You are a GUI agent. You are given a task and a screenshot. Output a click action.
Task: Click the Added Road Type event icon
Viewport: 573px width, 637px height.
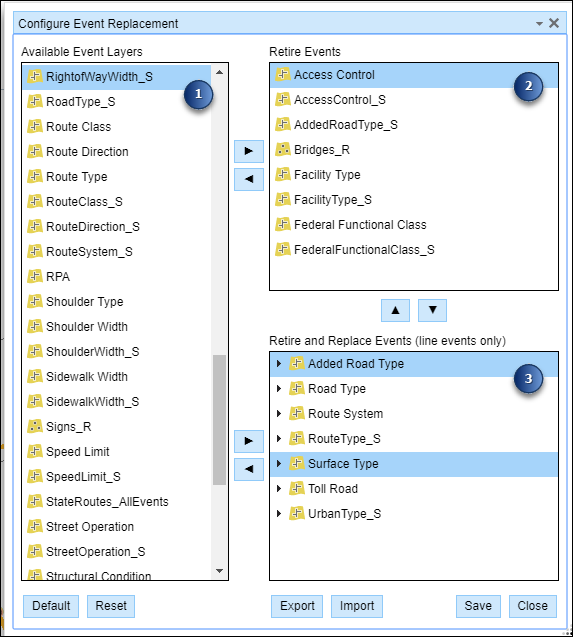[x=297, y=363]
